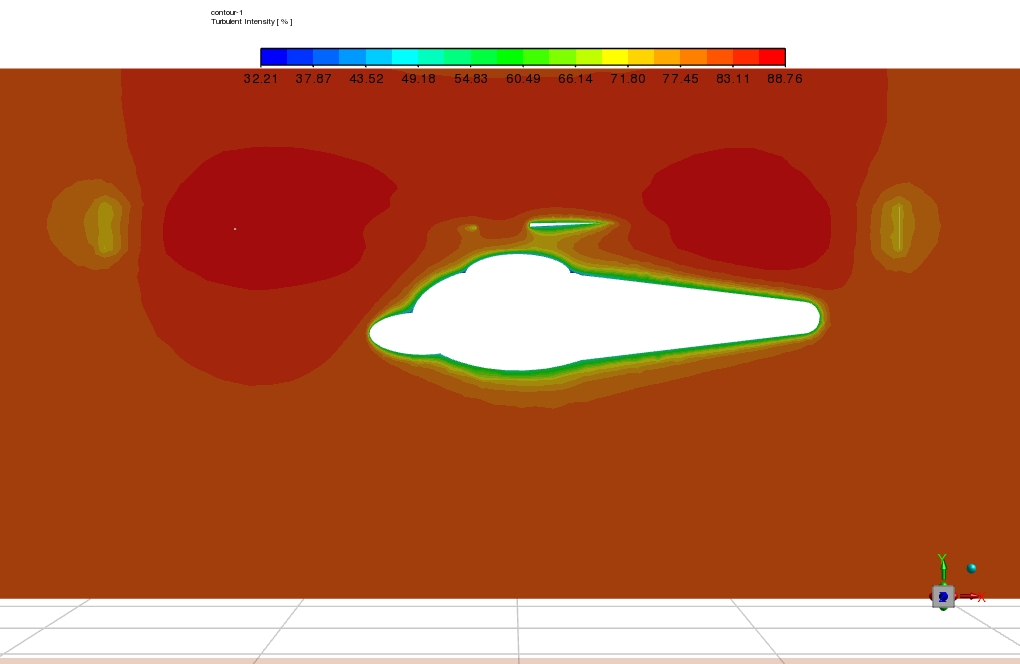Select the contour-1 title label
The image size is (1020, 664).
coord(227,12)
